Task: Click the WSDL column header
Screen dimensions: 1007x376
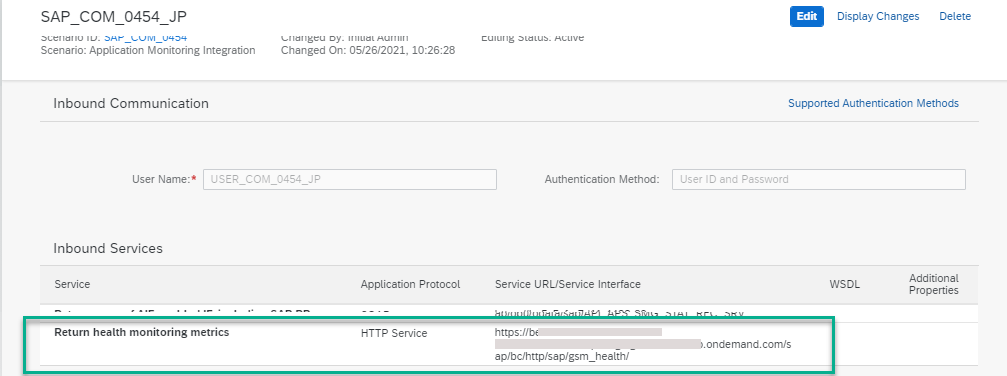Action: (845, 284)
